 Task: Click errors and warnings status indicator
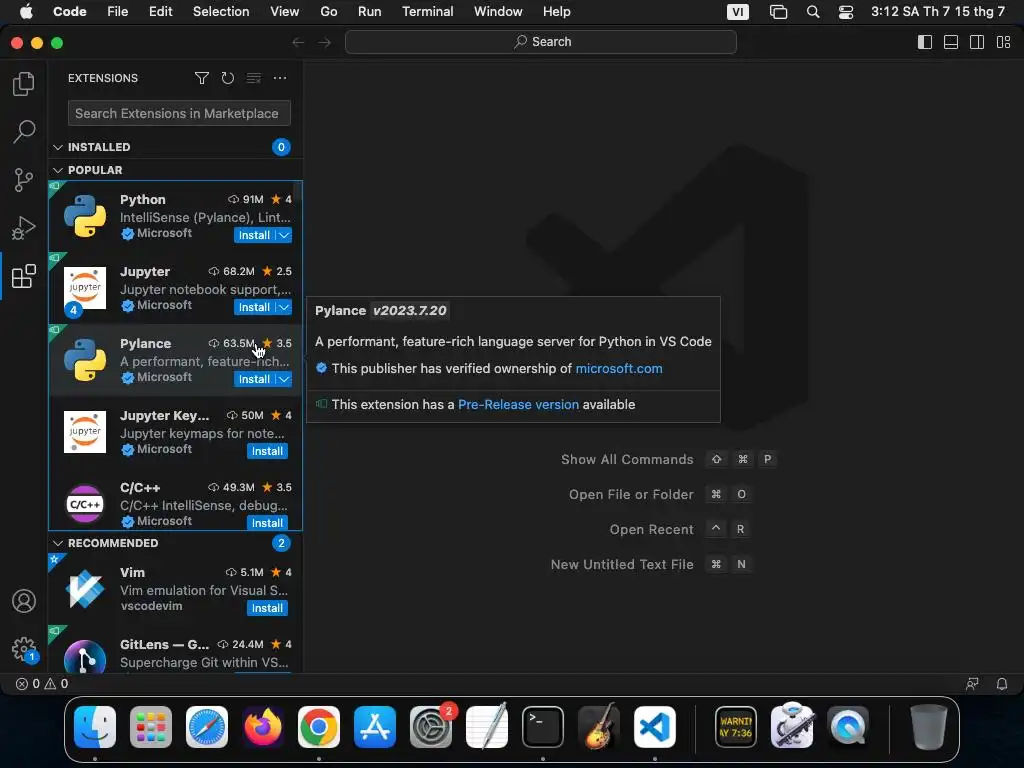[x=42, y=684]
